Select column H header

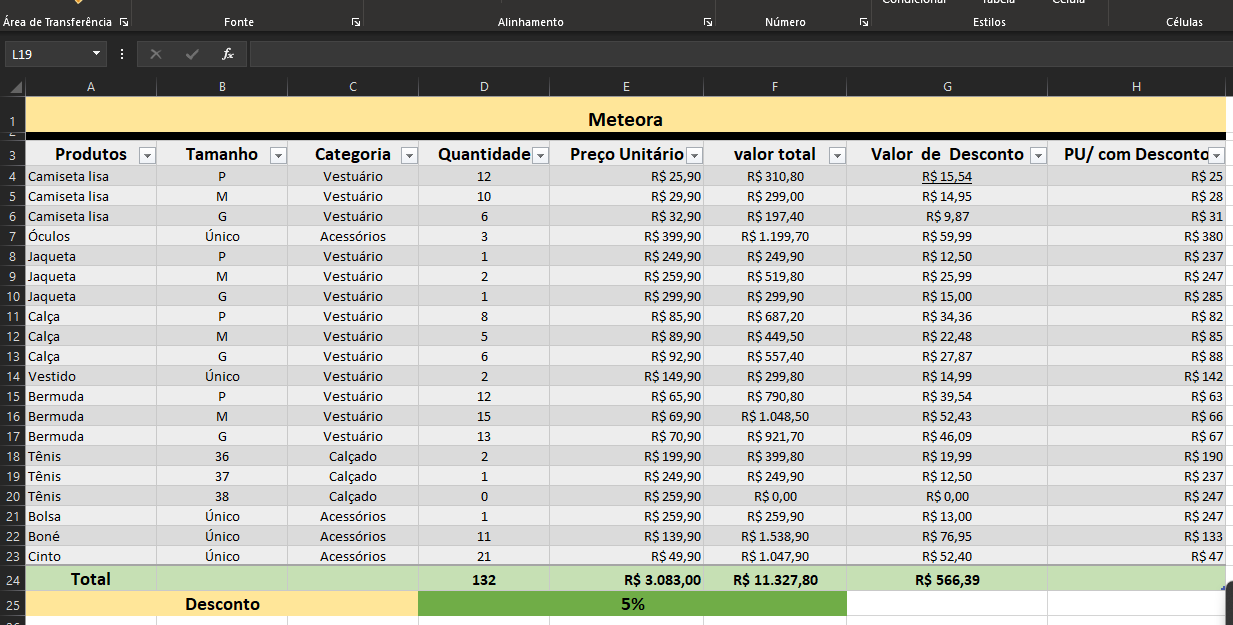click(x=1136, y=87)
